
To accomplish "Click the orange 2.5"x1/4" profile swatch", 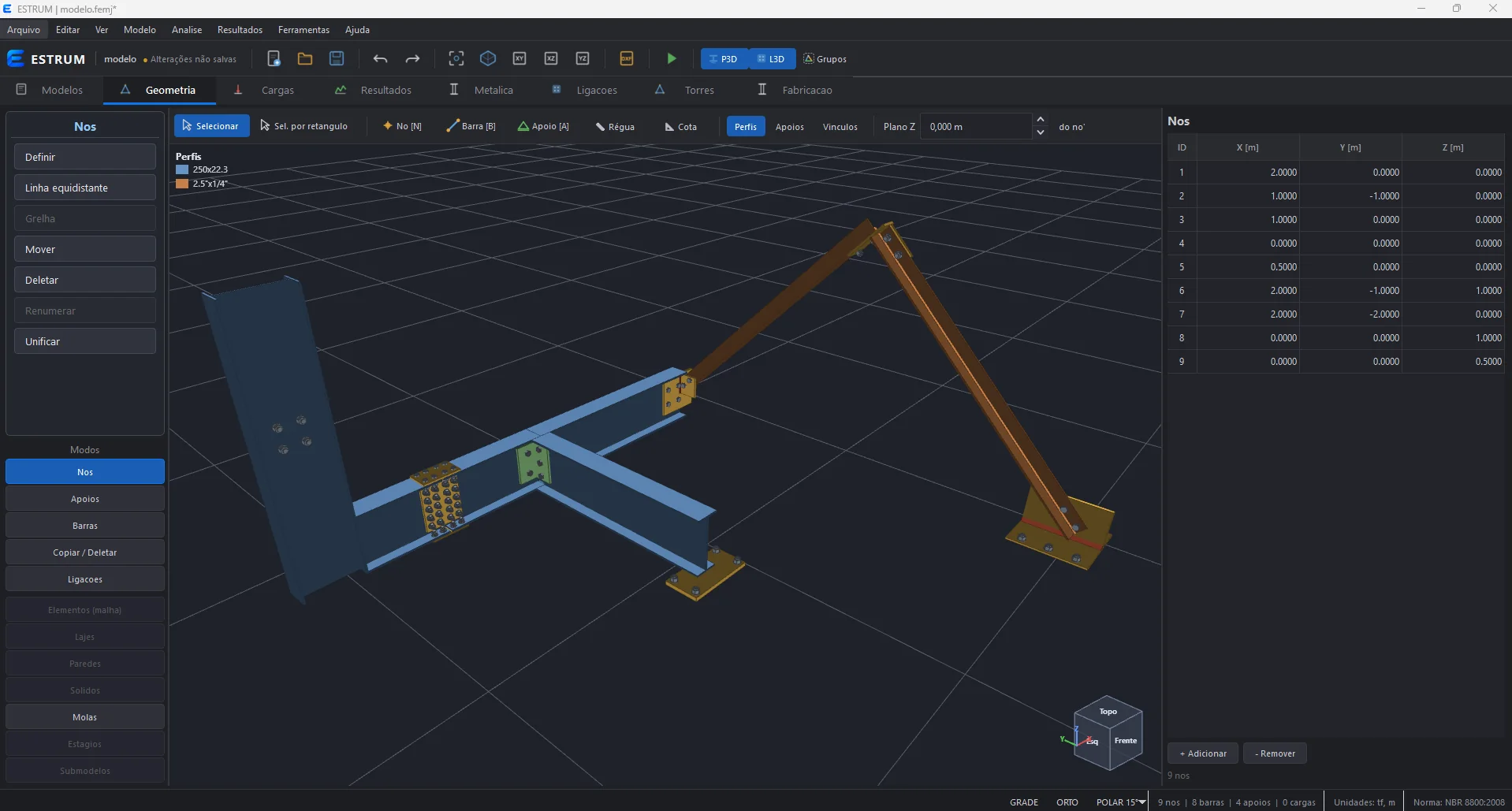I will pos(182,184).
